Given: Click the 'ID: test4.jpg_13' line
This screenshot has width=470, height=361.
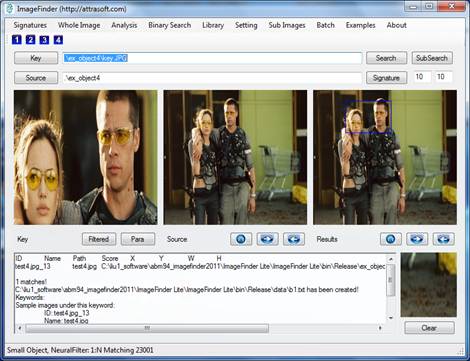Looking at the screenshot, I should [x=67, y=313].
